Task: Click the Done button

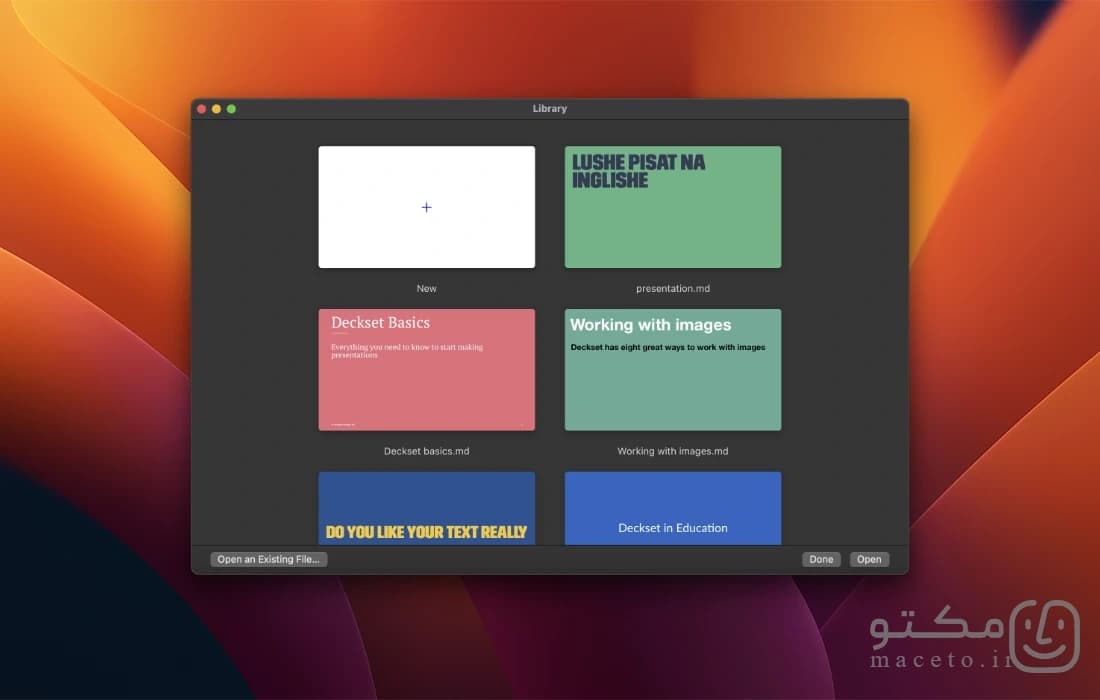Action: point(821,559)
